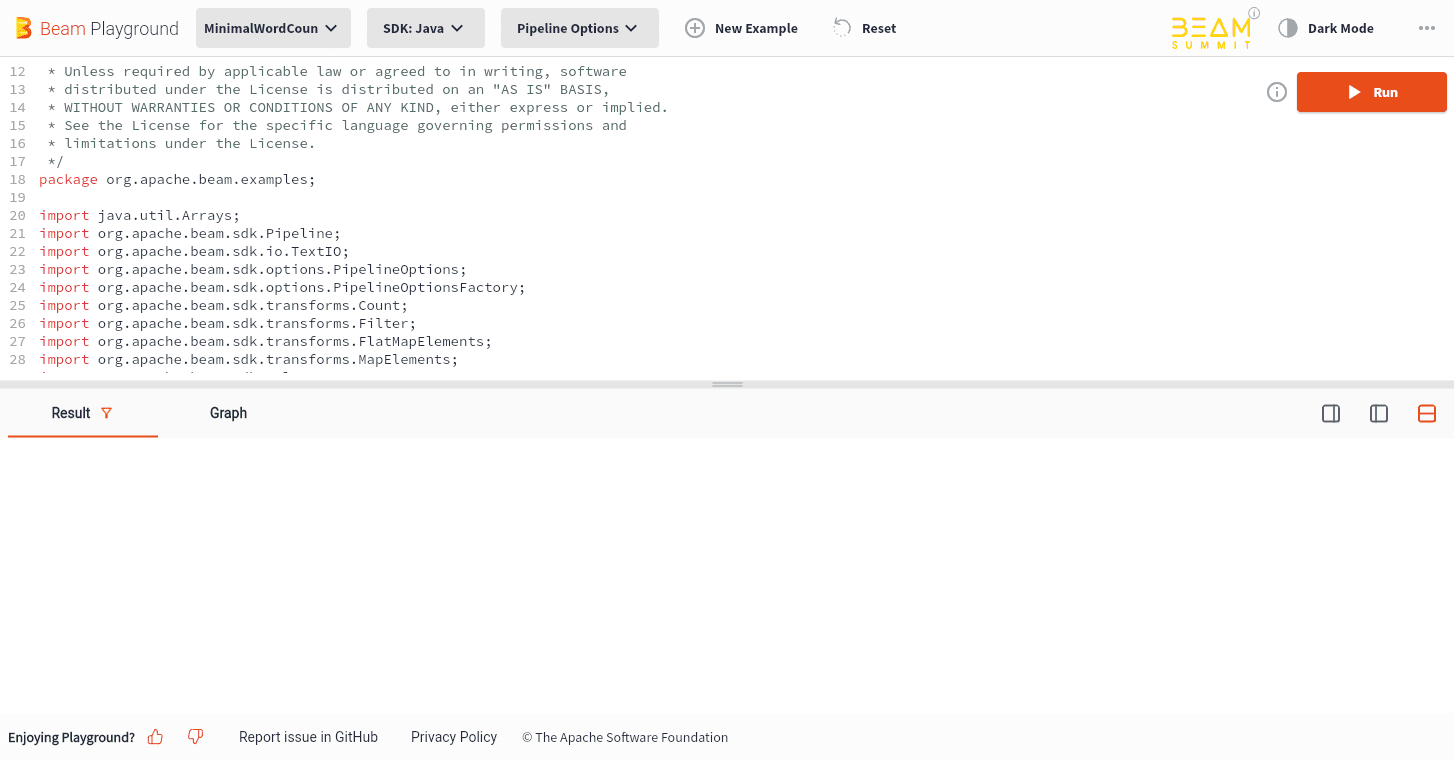Give a thumbs down to Enjoying Playground
The height and width of the screenshot is (760, 1454).
(195, 736)
